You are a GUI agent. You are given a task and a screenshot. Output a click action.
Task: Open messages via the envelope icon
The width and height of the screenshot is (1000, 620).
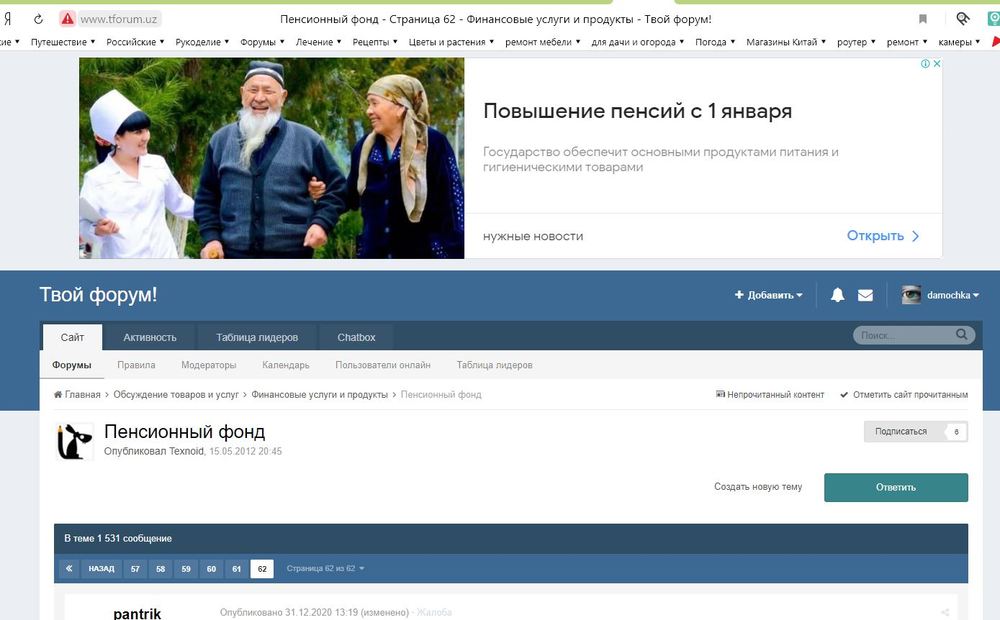coord(865,295)
